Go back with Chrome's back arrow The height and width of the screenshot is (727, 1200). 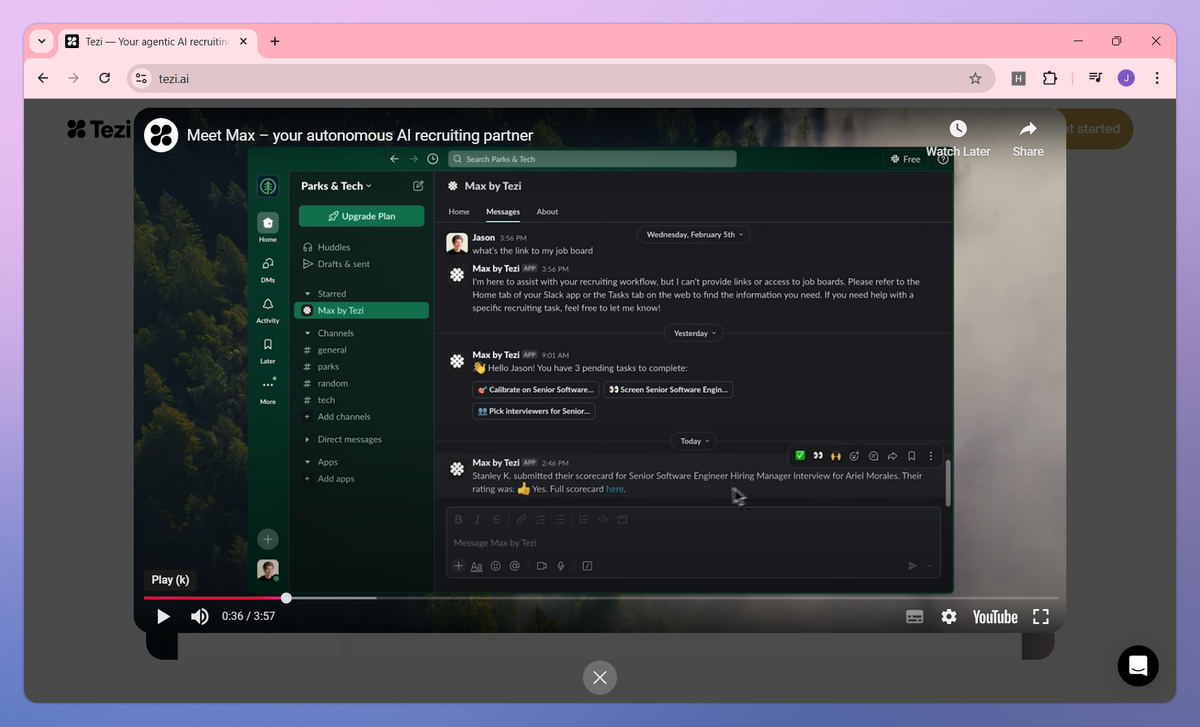point(43,78)
